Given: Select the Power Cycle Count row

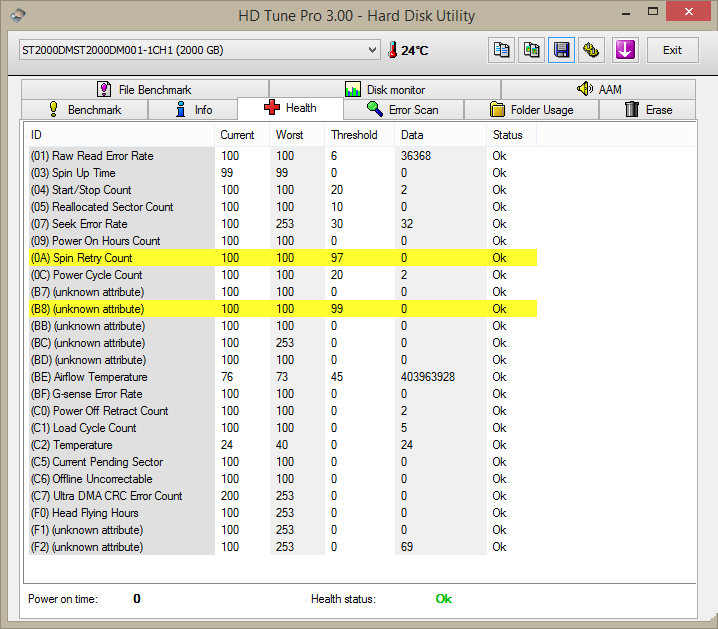Looking at the screenshot, I should pyautogui.click(x=283, y=275).
